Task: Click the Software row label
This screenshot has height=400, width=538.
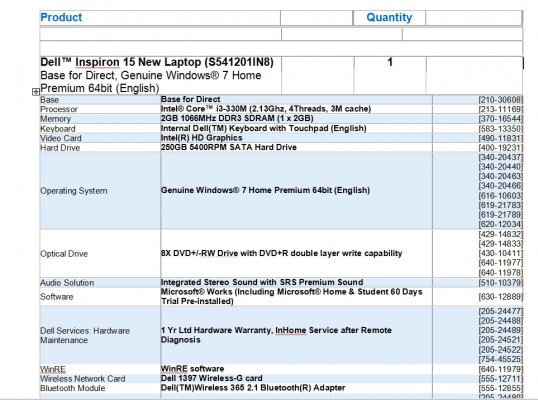Action: (57, 297)
